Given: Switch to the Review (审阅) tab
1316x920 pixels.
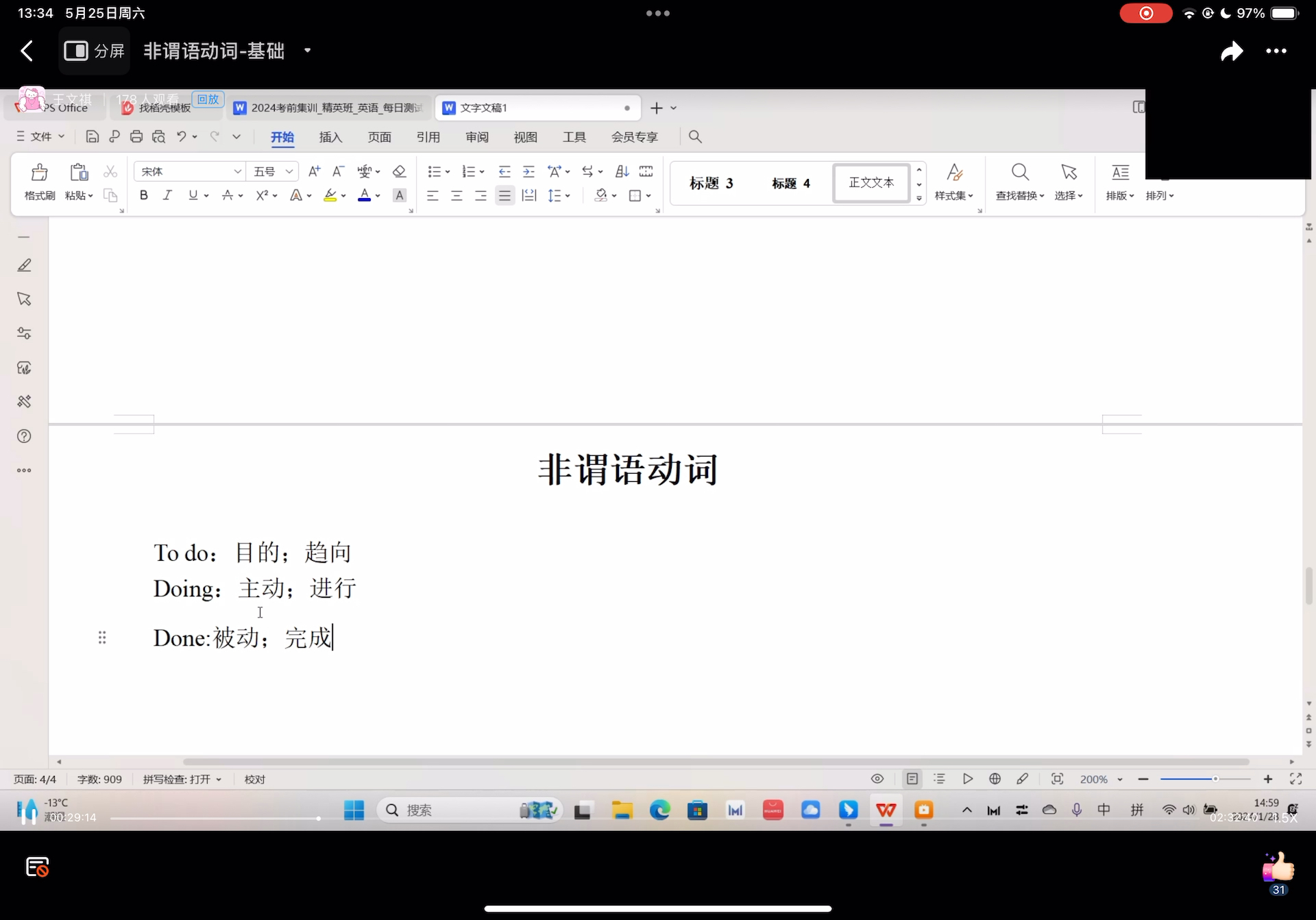Looking at the screenshot, I should click(x=476, y=137).
